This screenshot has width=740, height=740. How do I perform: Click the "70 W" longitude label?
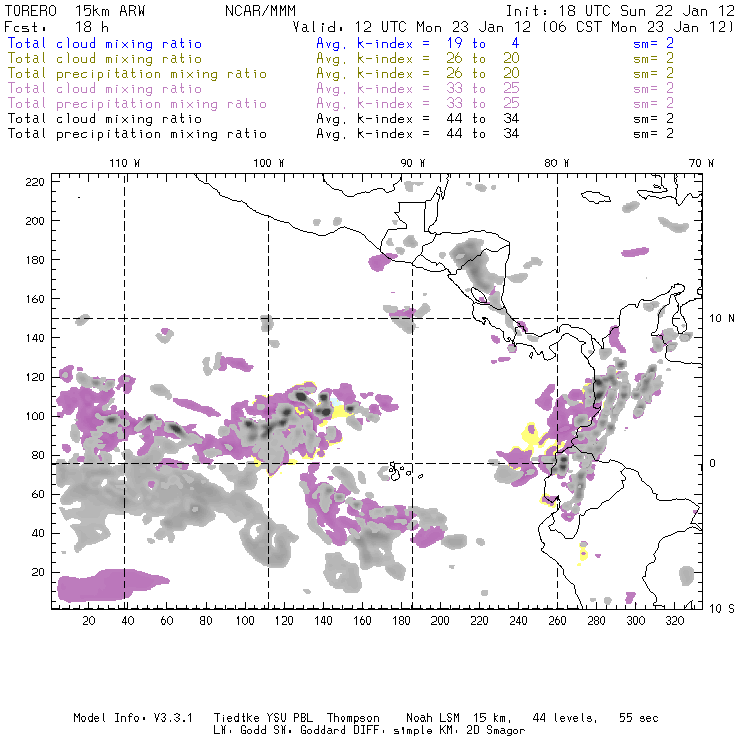pos(701,163)
